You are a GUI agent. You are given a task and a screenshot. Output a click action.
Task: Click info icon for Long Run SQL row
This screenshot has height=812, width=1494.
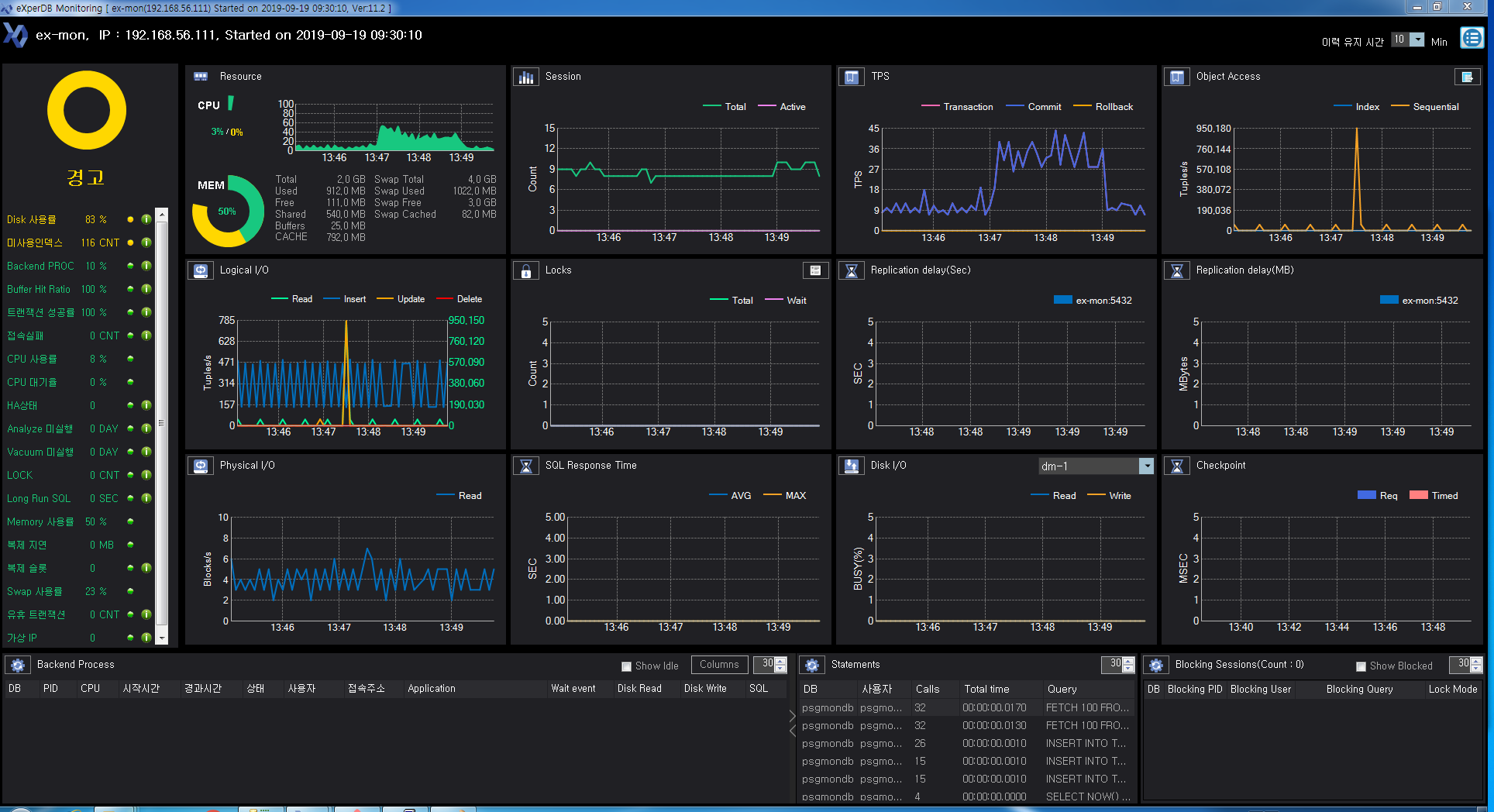click(x=146, y=498)
